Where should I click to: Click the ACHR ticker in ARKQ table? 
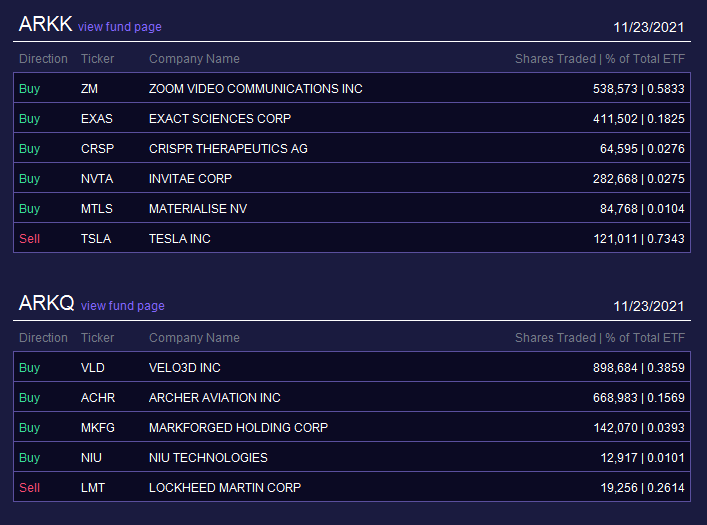98,398
